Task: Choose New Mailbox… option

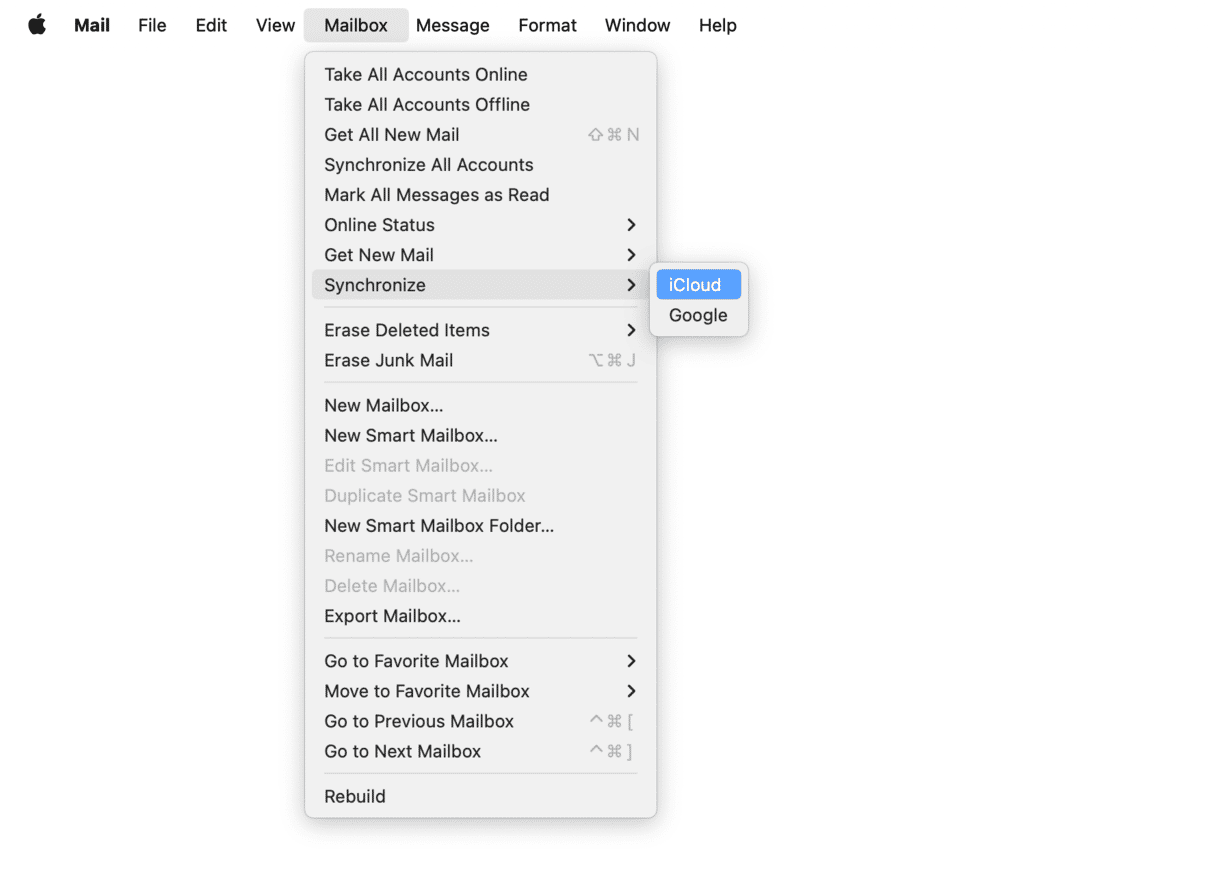Action: click(x=384, y=405)
